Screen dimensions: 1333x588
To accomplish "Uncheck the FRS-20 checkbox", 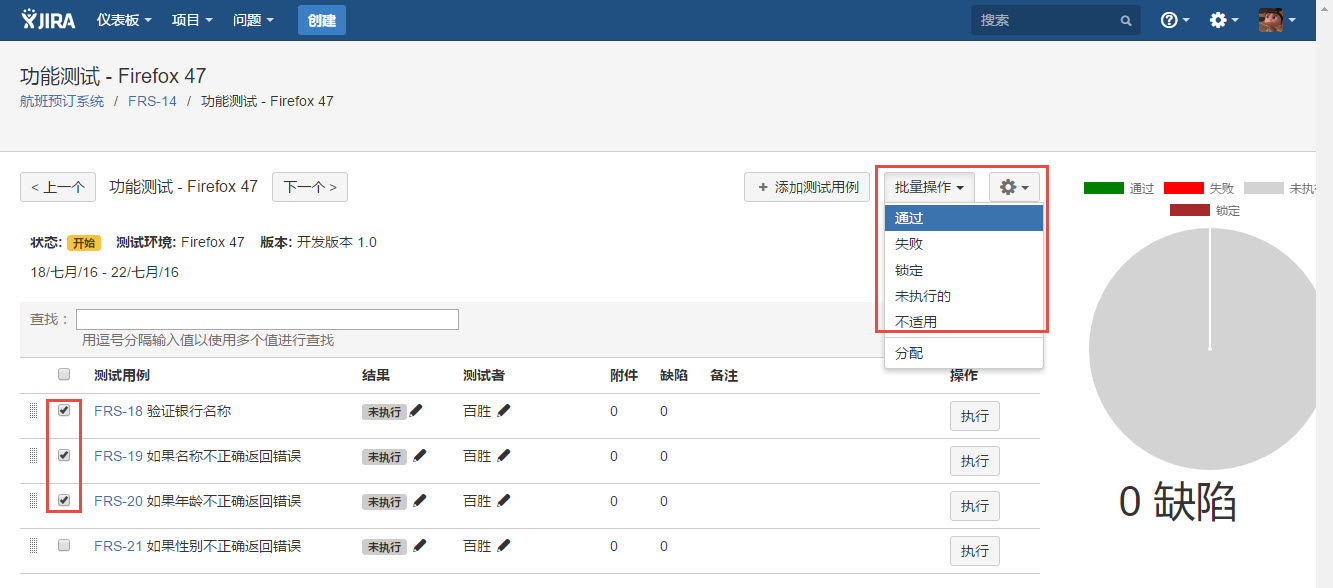I will point(64,500).
